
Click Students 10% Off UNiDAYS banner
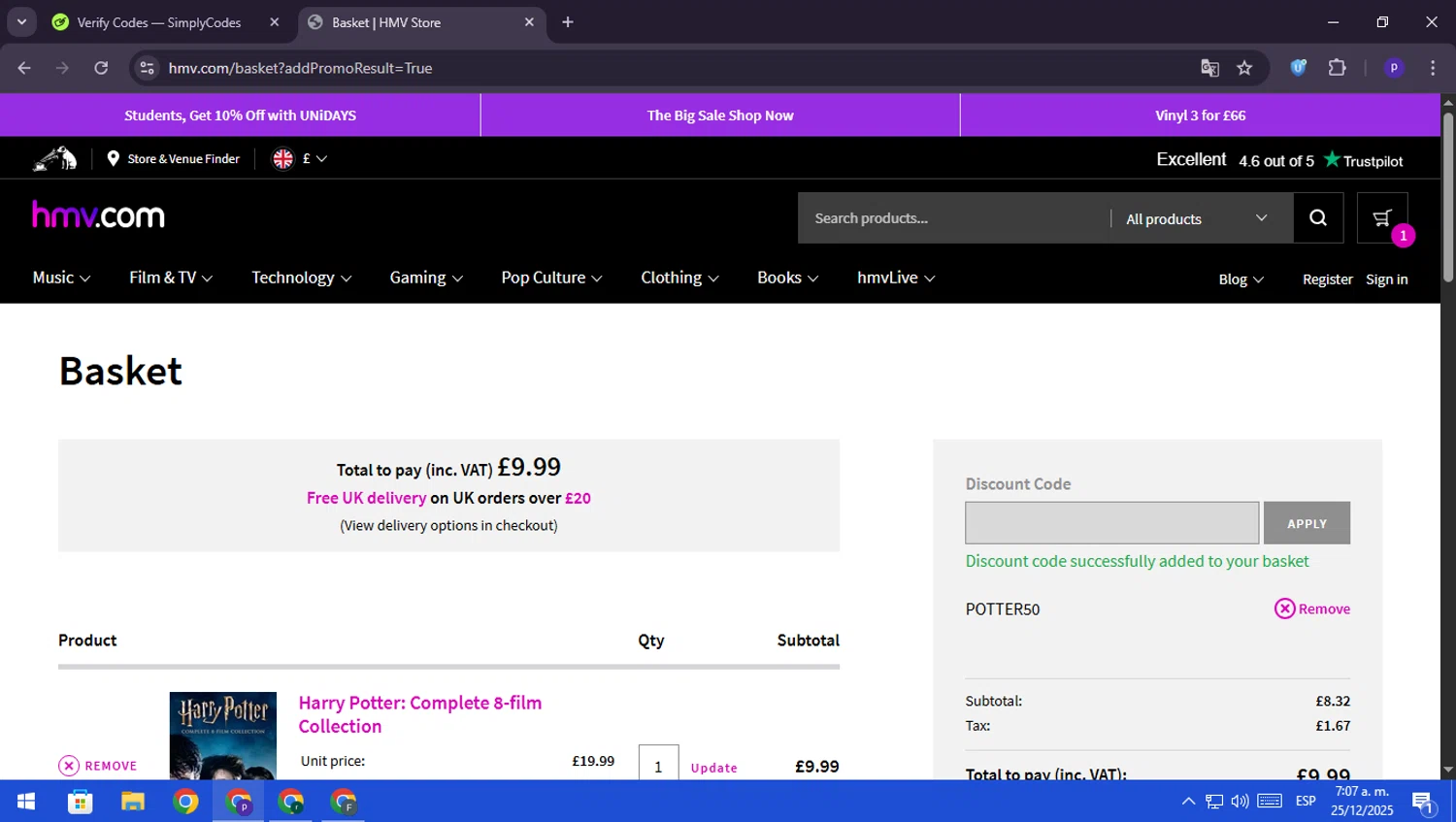pyautogui.click(x=240, y=115)
